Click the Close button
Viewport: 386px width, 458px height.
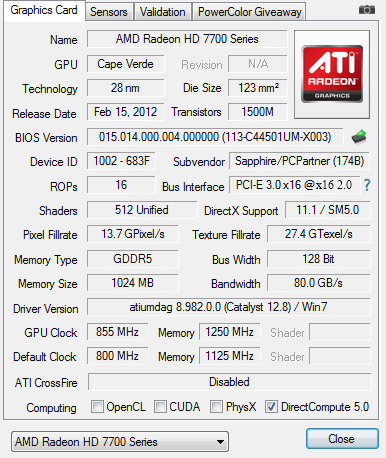point(342,439)
